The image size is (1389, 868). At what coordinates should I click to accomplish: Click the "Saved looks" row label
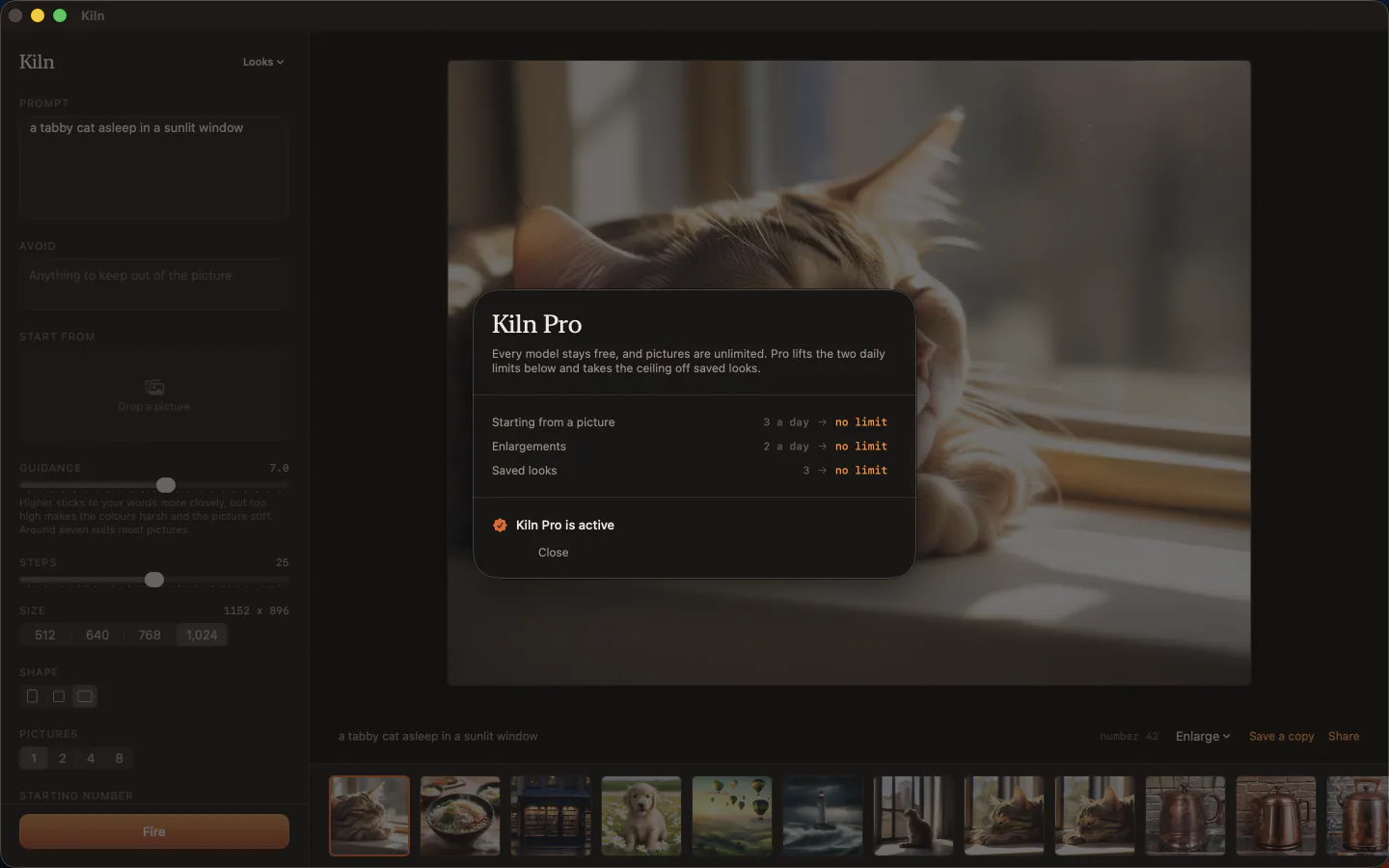(x=524, y=471)
